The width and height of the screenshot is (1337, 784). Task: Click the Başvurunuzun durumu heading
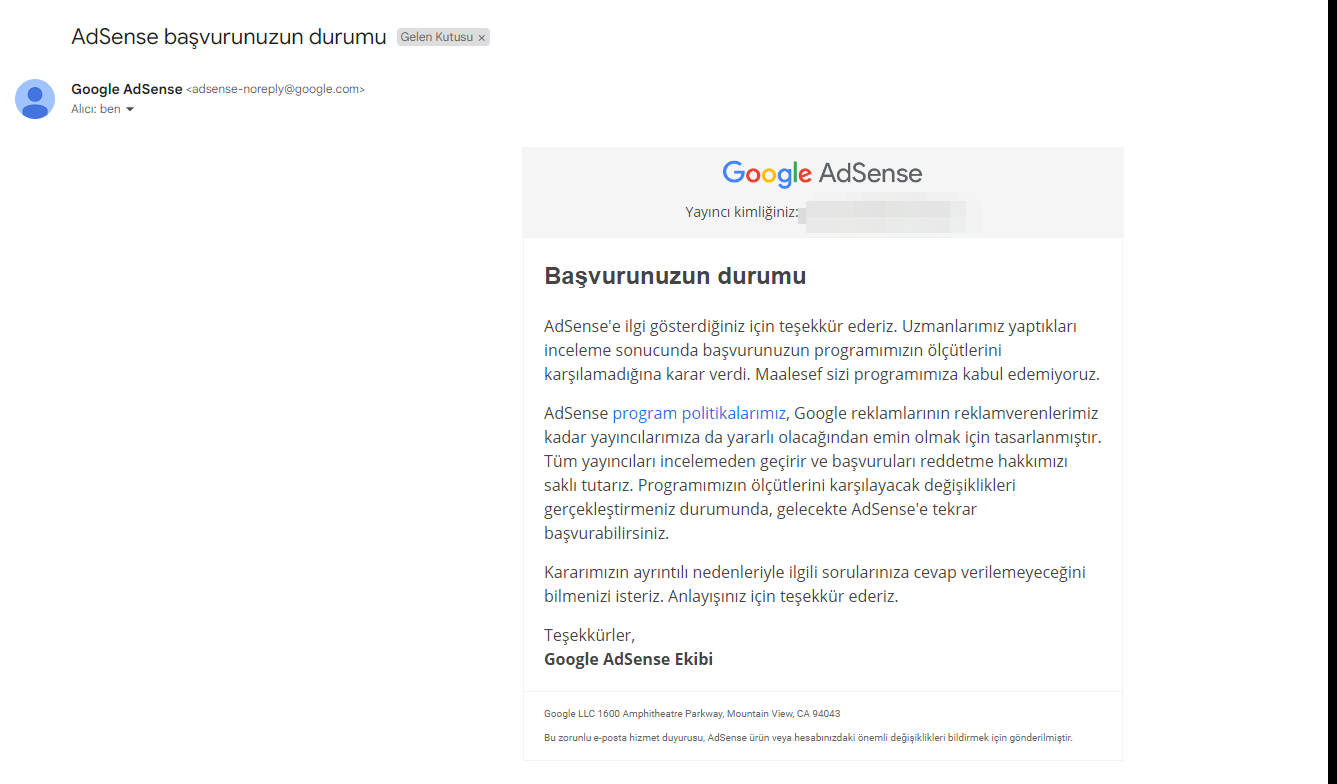click(675, 276)
